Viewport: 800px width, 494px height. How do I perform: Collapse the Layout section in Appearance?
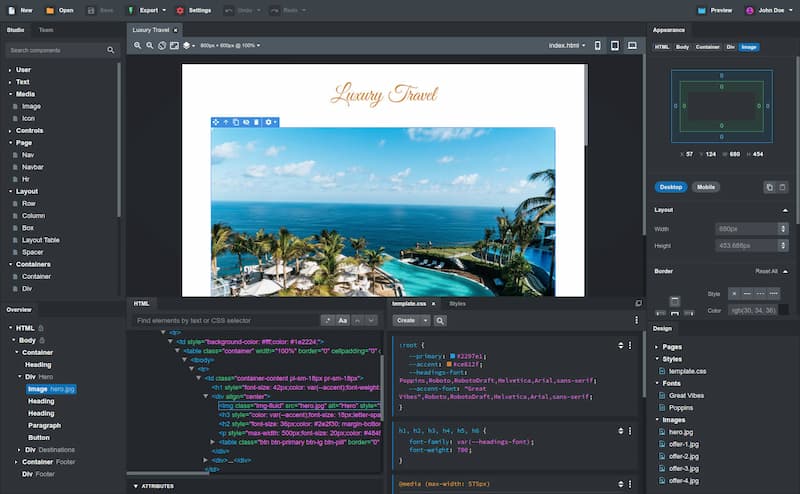point(785,210)
